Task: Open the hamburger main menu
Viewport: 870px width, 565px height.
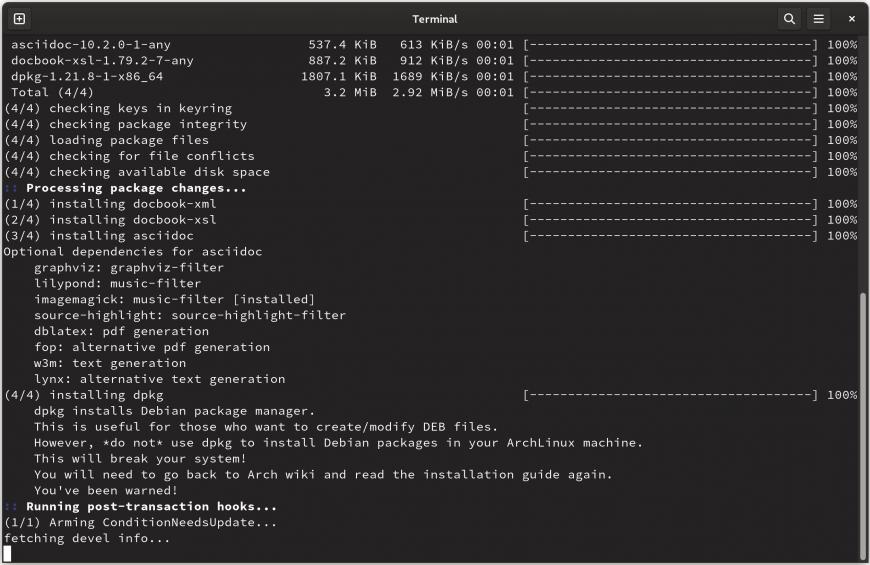Action: [818, 19]
